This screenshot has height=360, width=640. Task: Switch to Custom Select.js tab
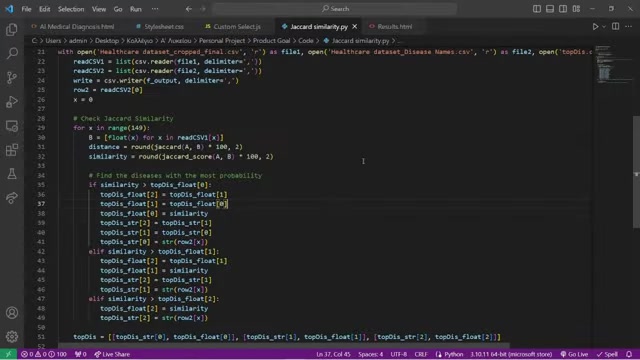[x=233, y=27]
